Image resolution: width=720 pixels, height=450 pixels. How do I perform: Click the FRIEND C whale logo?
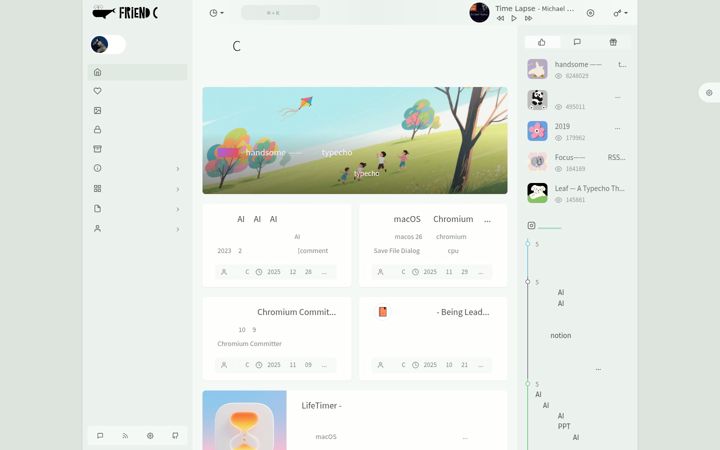tap(125, 12)
